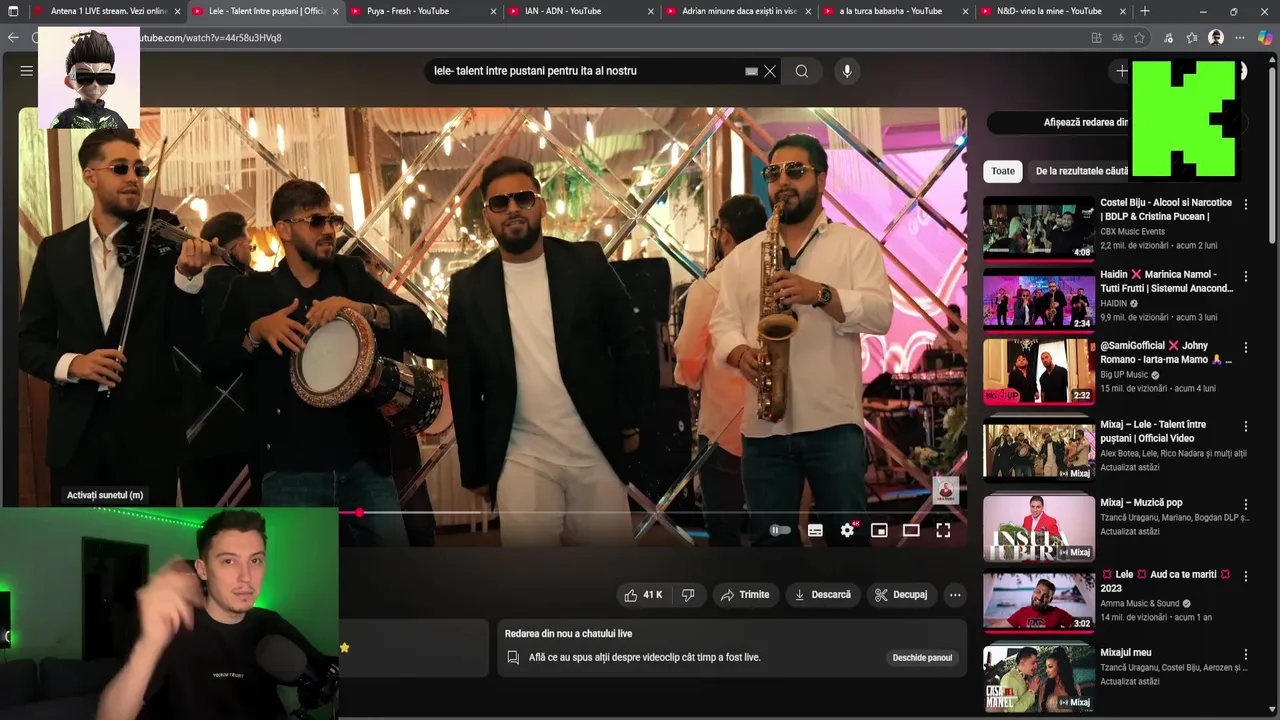This screenshot has width=1280, height=720.
Task: Start voice search with the microphone
Action: (847, 71)
